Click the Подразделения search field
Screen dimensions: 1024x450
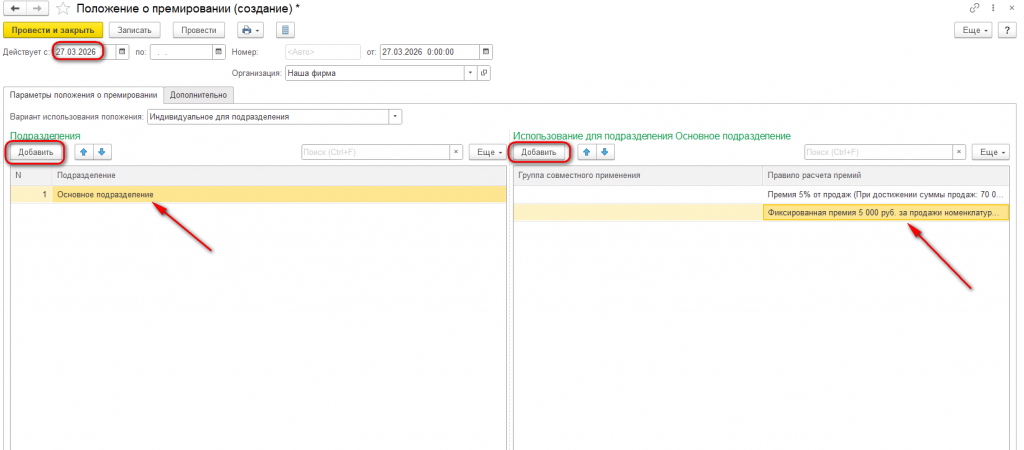pos(376,152)
